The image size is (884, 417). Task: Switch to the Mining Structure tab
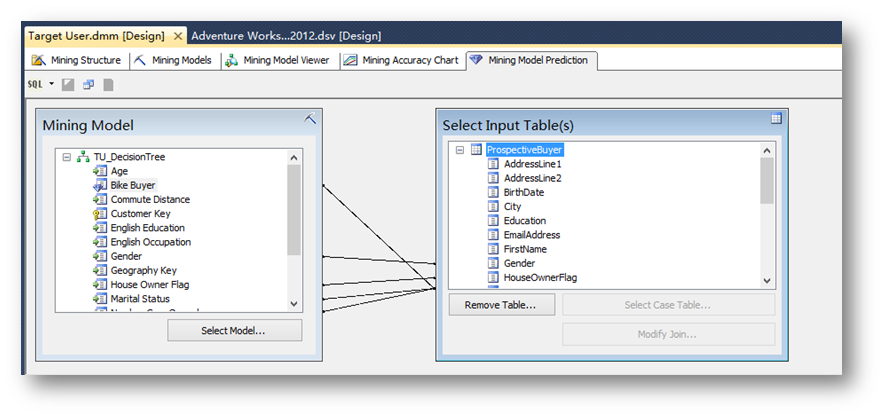[77, 60]
